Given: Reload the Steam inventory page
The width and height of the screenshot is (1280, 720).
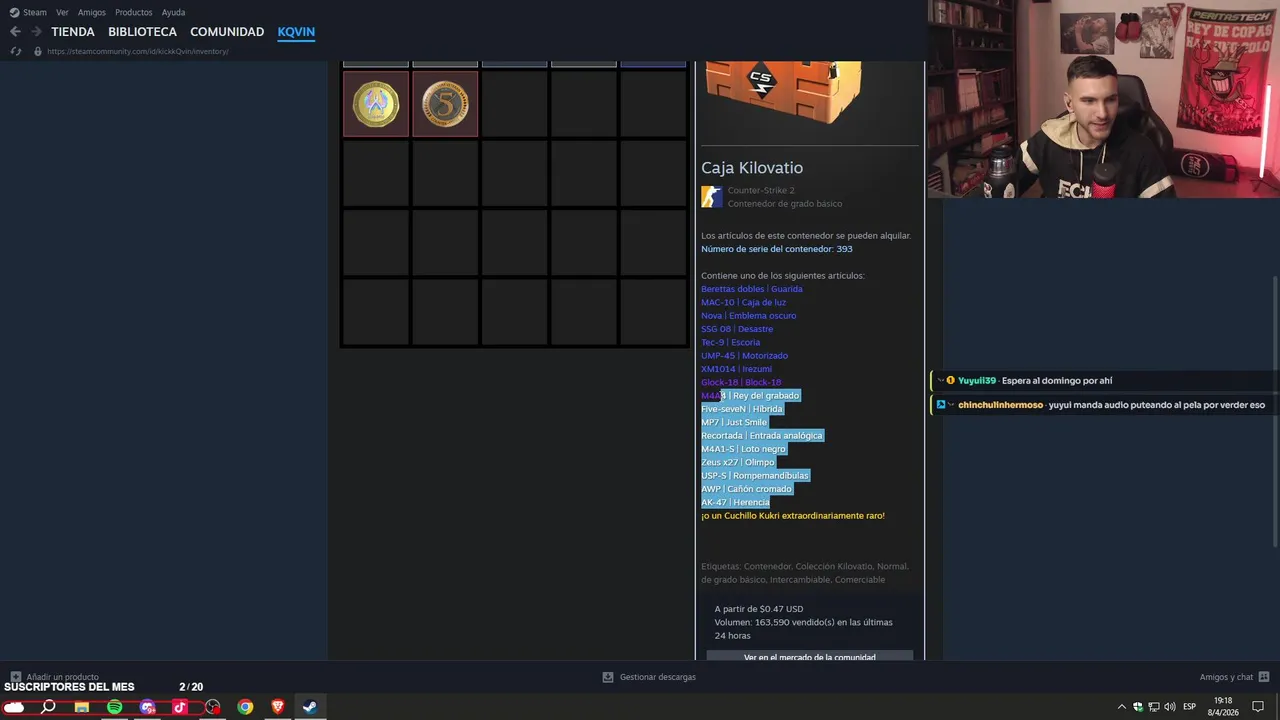Looking at the screenshot, I should pos(15,51).
